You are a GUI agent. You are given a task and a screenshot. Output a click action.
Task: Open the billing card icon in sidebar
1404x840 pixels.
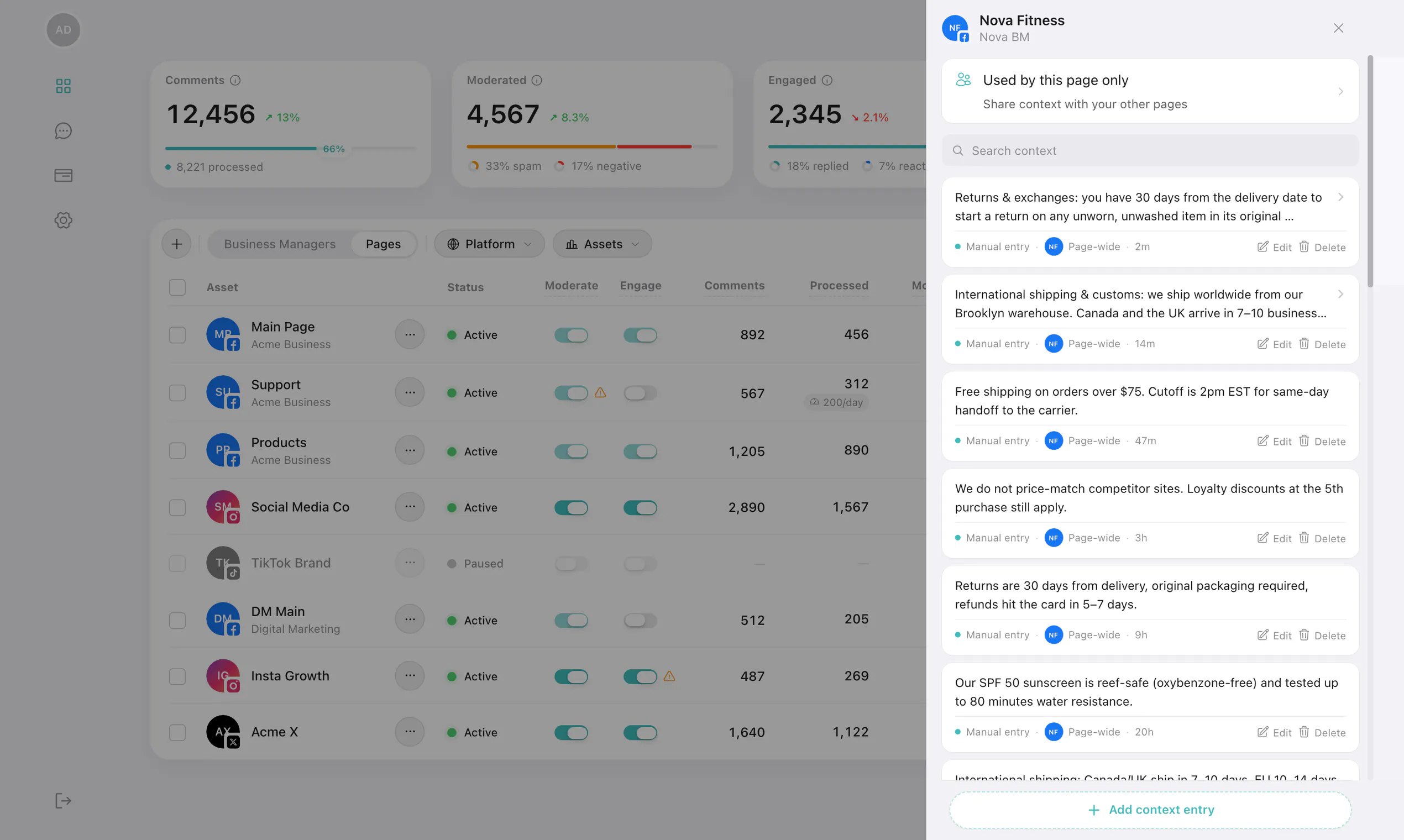coord(64,176)
